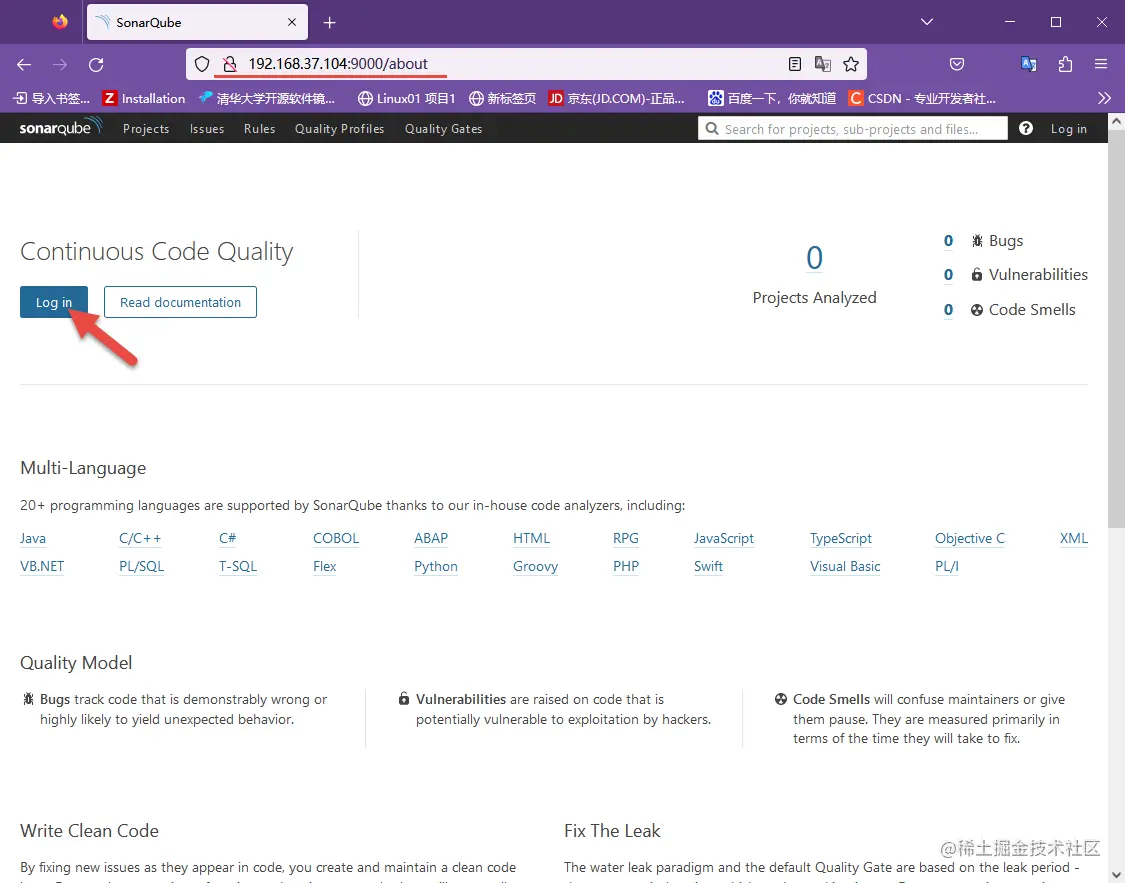
Task: Open the Quality Profiles menu
Action: tap(339, 129)
